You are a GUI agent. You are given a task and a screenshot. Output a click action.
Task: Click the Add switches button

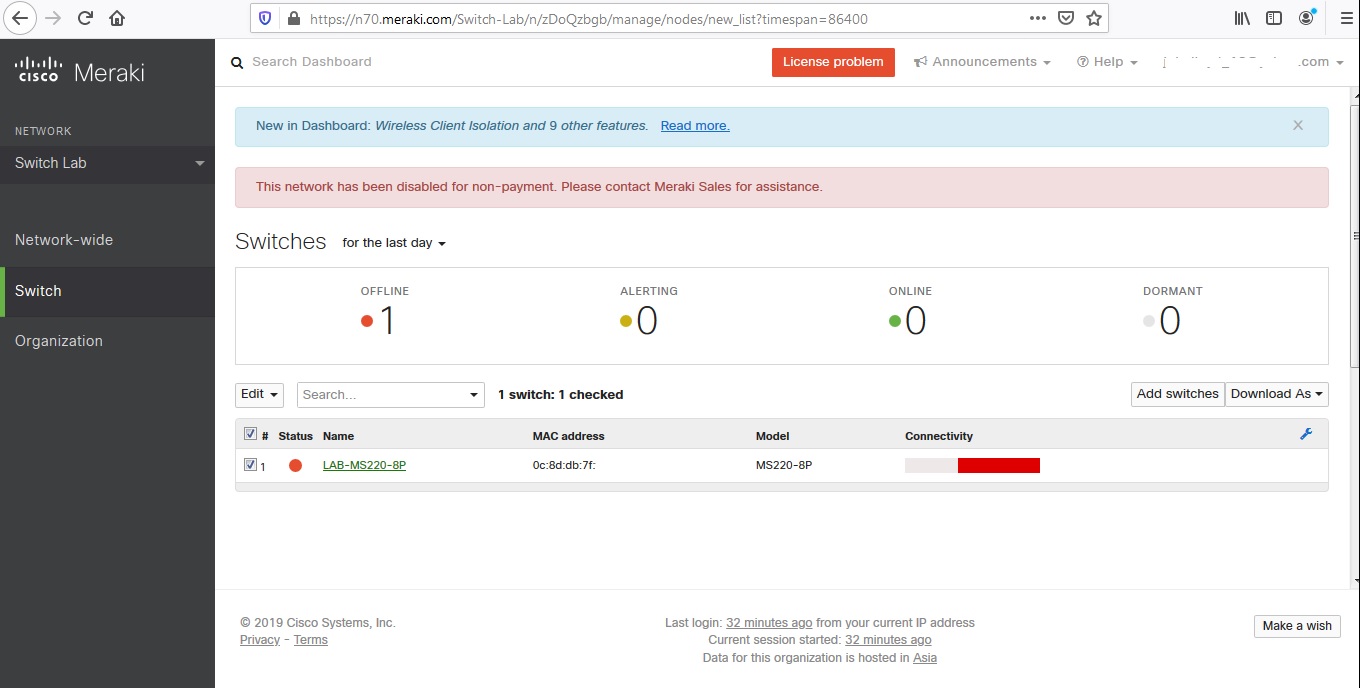(1177, 393)
